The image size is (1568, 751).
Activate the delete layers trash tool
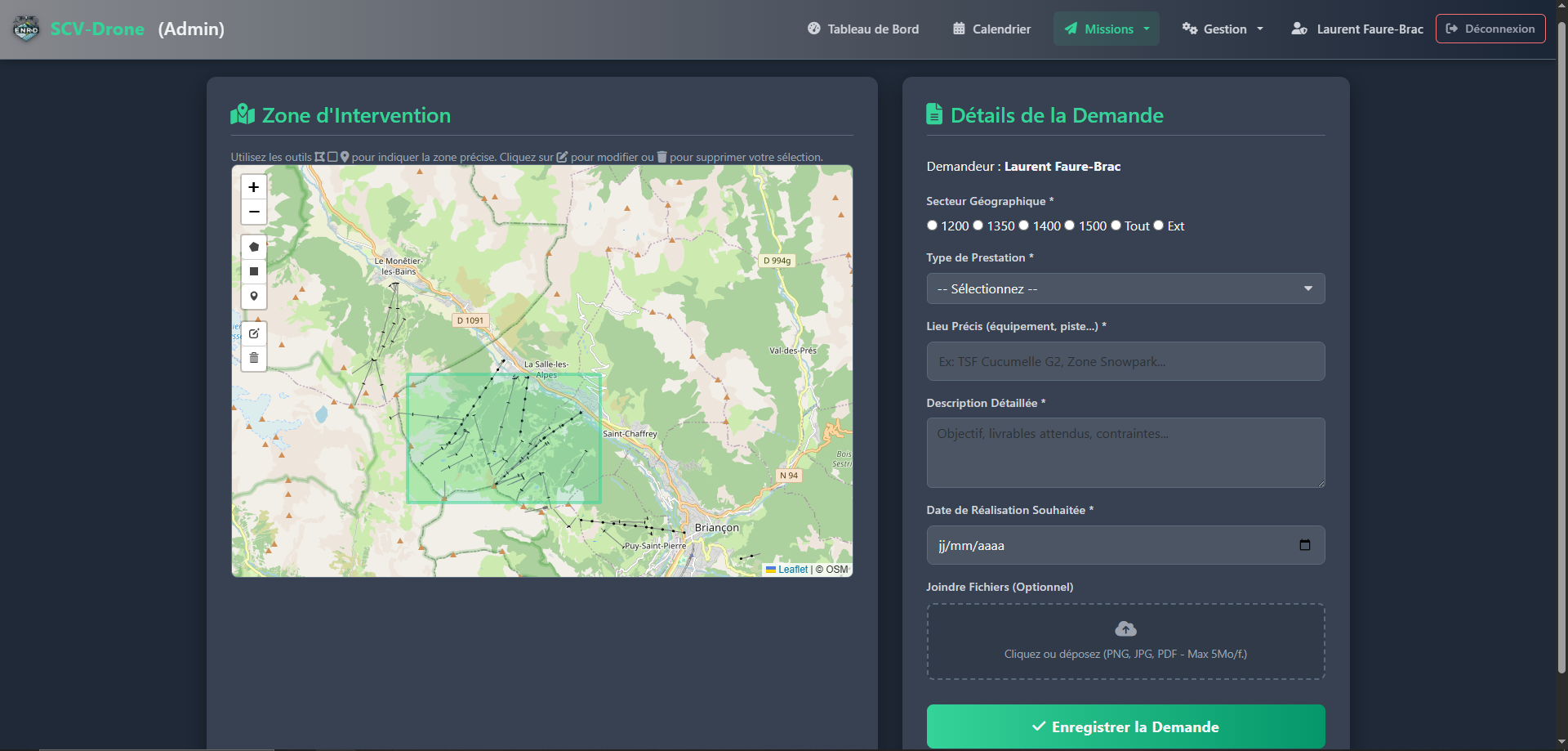point(254,358)
